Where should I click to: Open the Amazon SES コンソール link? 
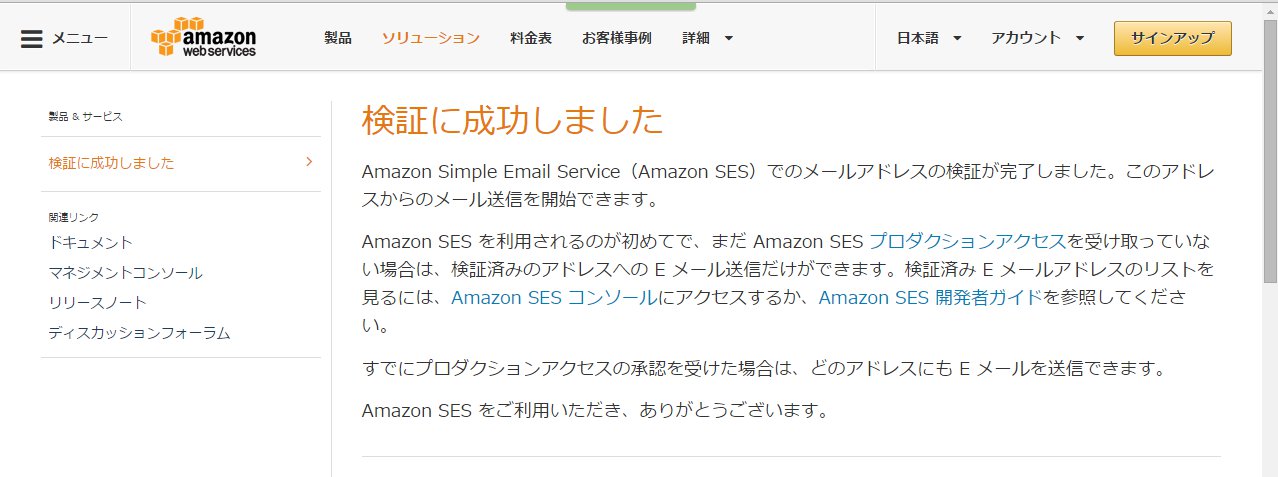[554, 297]
